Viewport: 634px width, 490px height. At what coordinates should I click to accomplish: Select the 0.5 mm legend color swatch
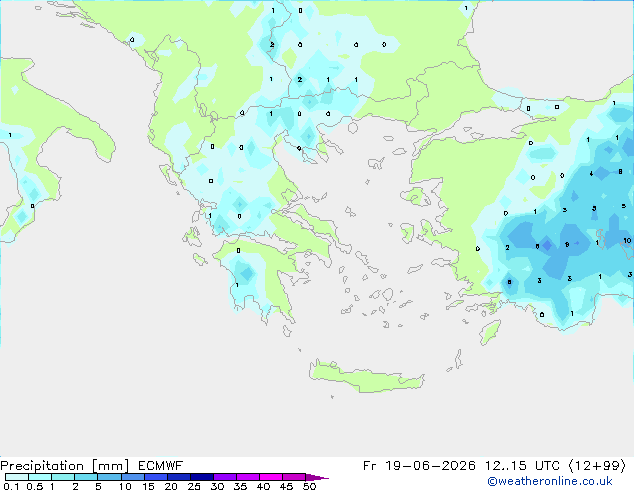[x=40, y=477]
